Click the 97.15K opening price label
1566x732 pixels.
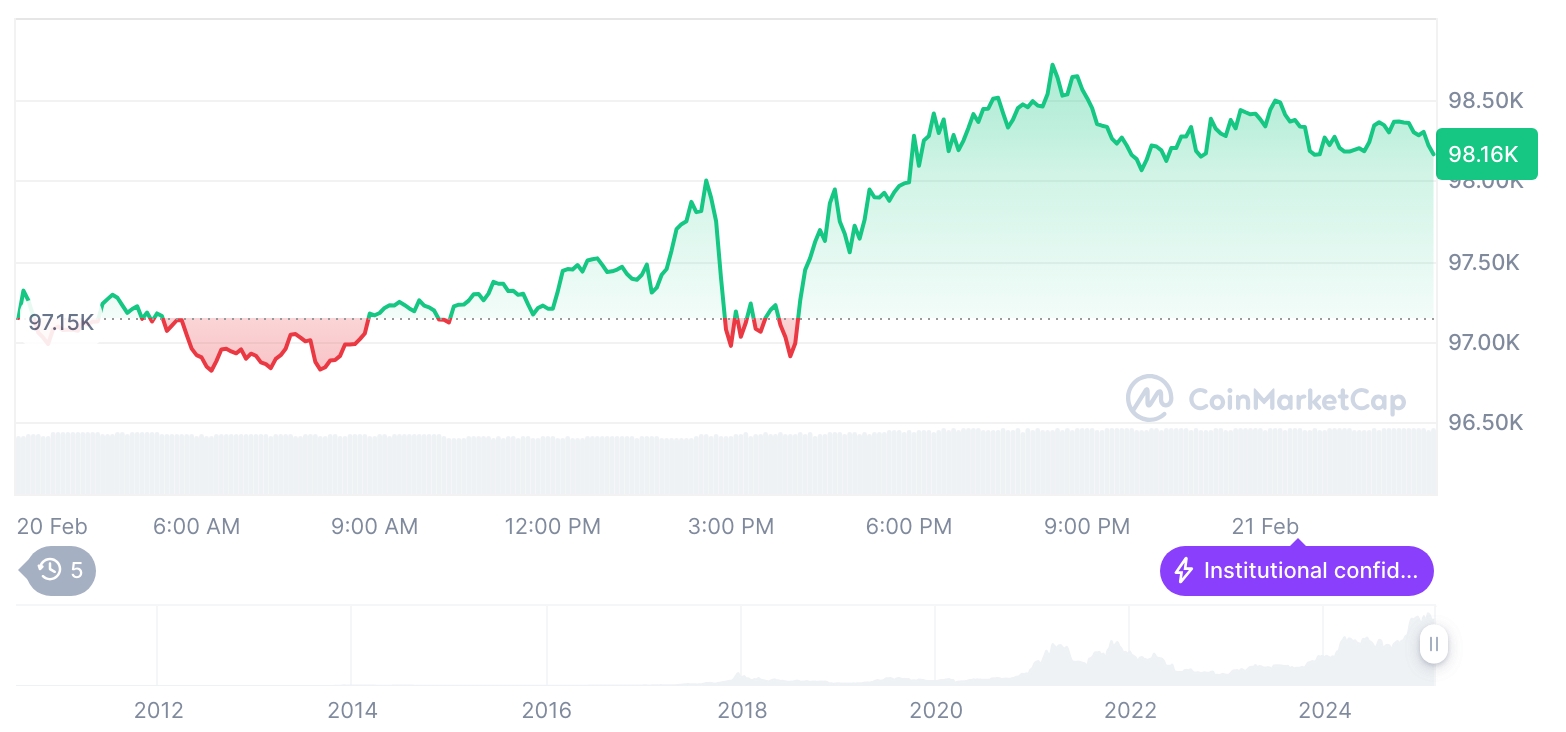[61, 322]
